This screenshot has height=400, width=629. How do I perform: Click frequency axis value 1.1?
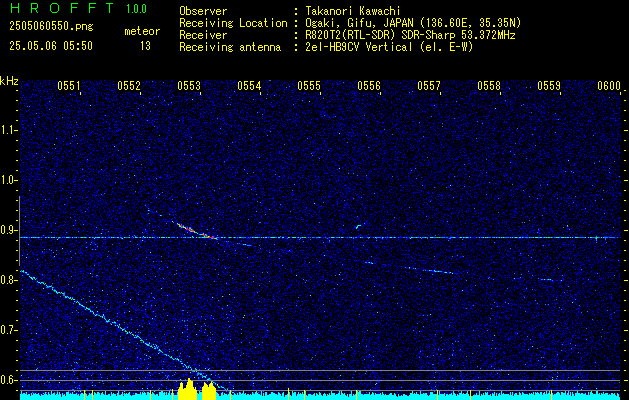click(x=8, y=130)
